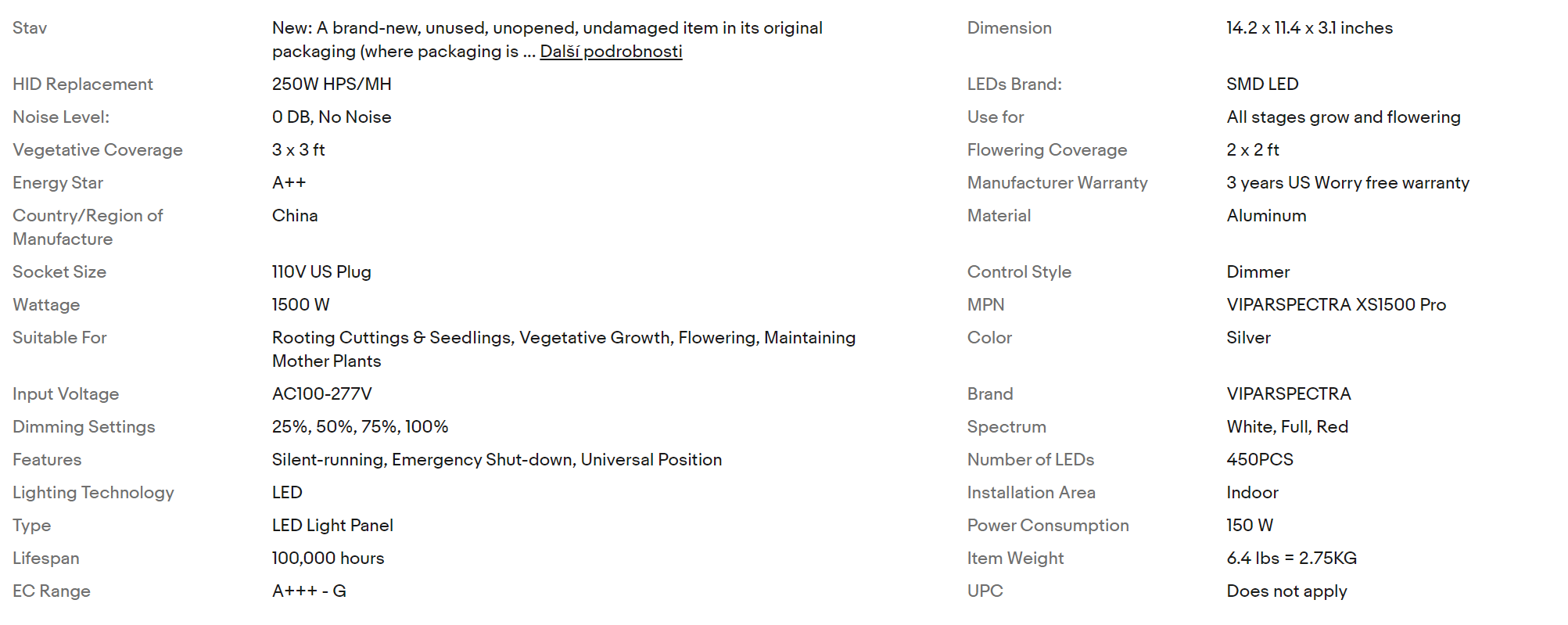Click the "450PCS" number of LEDs value
Screen dimensions: 1568x625
[x=1260, y=460]
